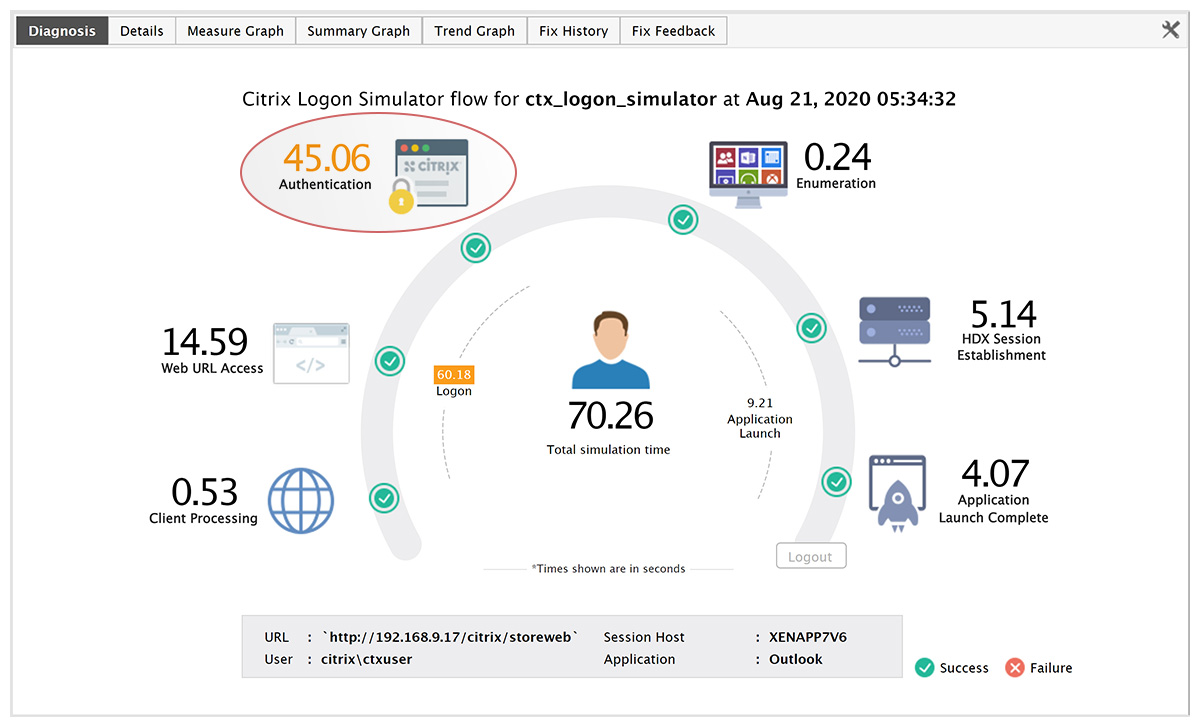Image resolution: width=1200 pixels, height=727 pixels.
Task: Click the 70.26 total simulation time
Action: (610, 415)
